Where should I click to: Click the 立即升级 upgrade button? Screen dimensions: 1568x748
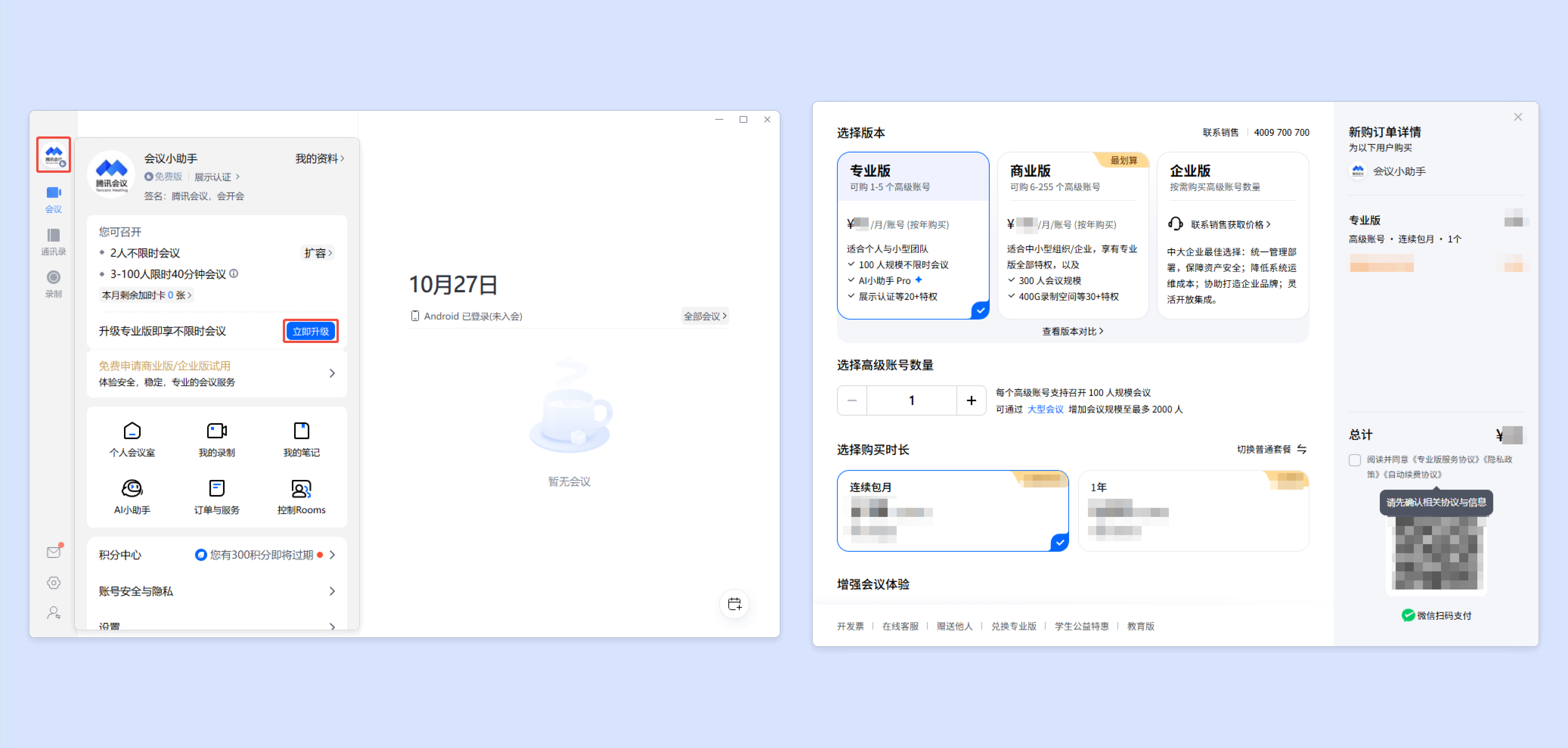coord(310,331)
